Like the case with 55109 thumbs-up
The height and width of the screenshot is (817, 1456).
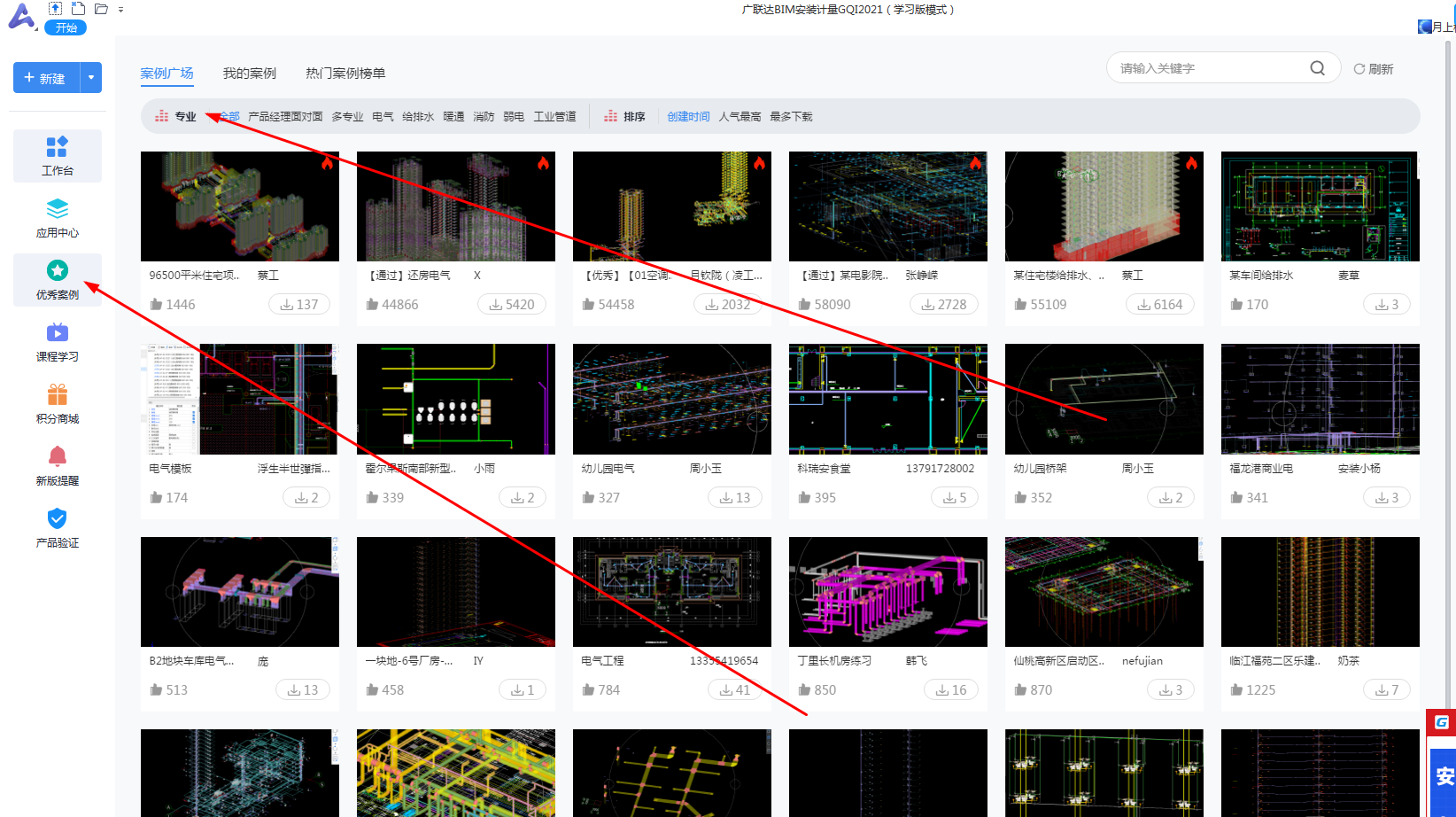pyautogui.click(x=1020, y=305)
